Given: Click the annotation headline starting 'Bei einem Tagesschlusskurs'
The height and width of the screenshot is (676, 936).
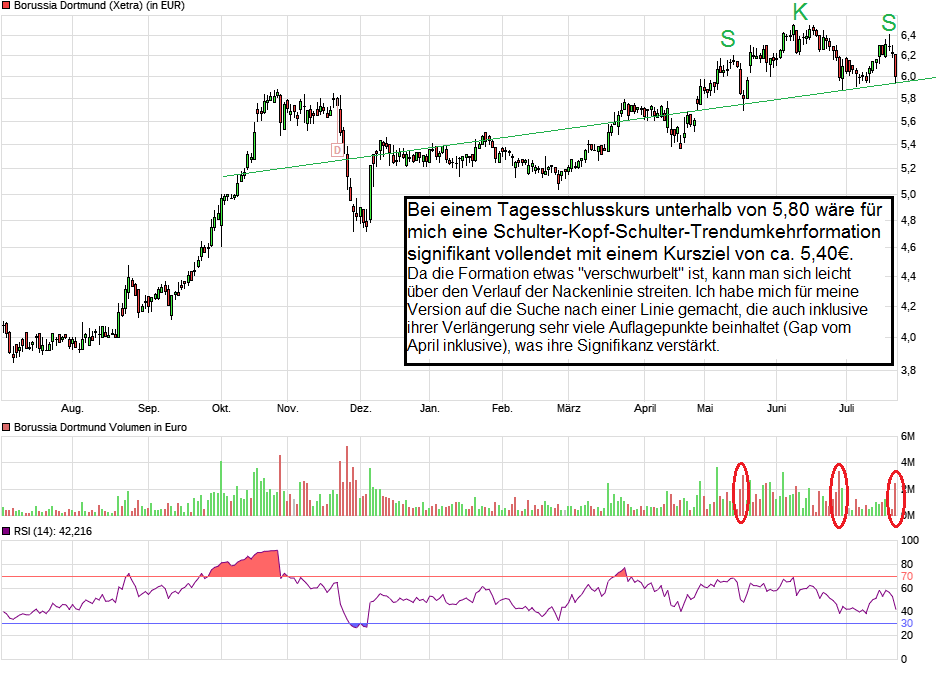Looking at the screenshot, I should click(x=645, y=210).
